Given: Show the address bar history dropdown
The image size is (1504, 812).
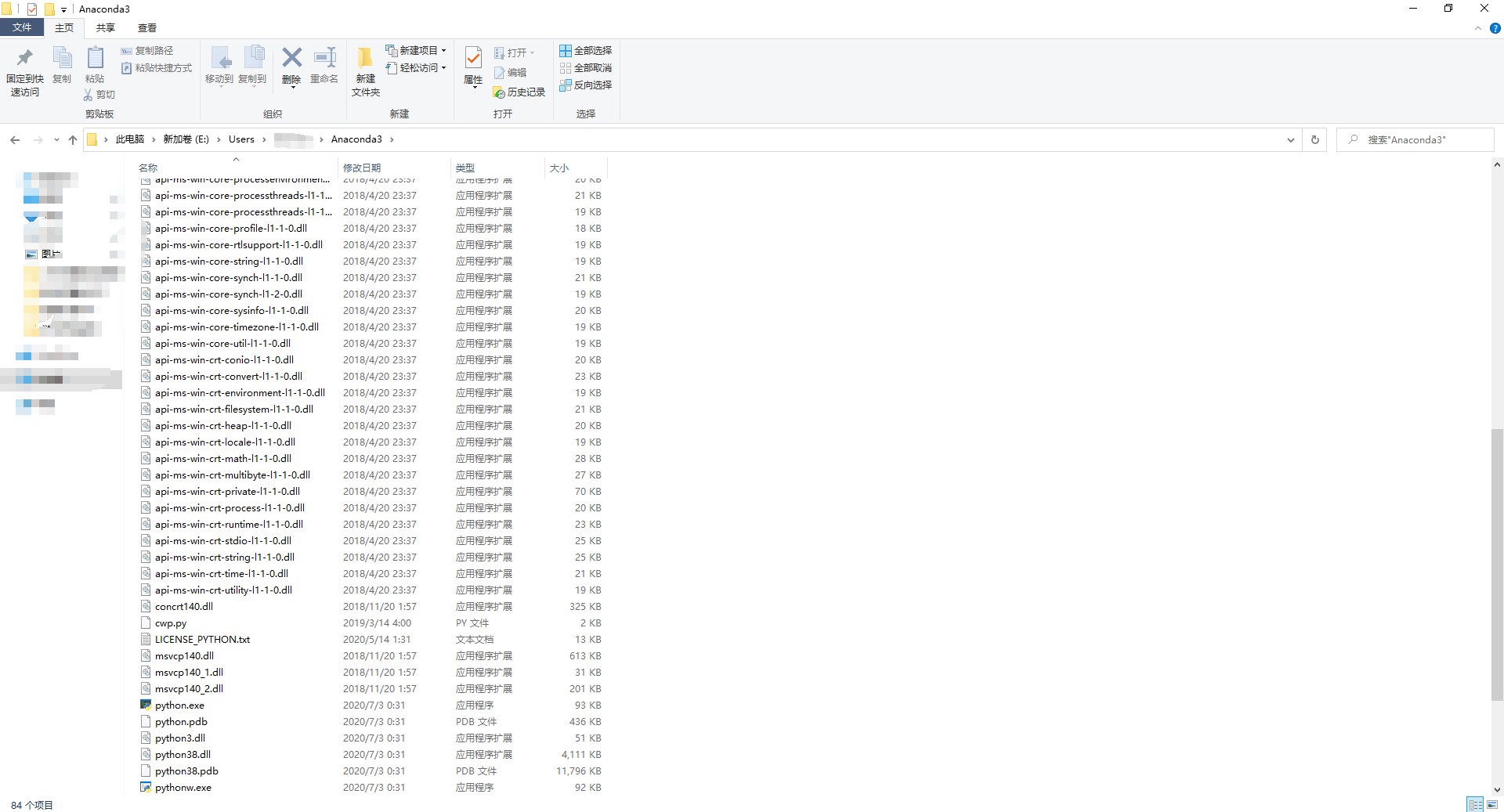Looking at the screenshot, I should click(x=1290, y=140).
